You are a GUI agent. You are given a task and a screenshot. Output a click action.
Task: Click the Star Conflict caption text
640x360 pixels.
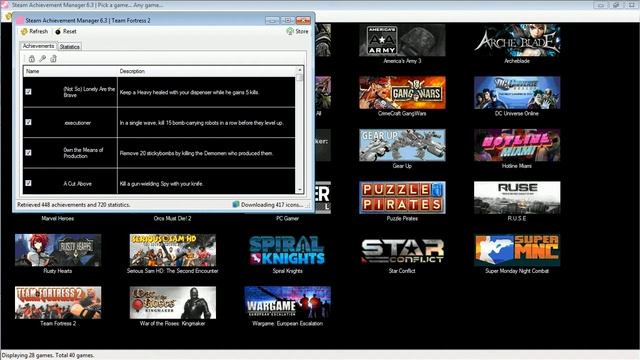click(x=402, y=271)
